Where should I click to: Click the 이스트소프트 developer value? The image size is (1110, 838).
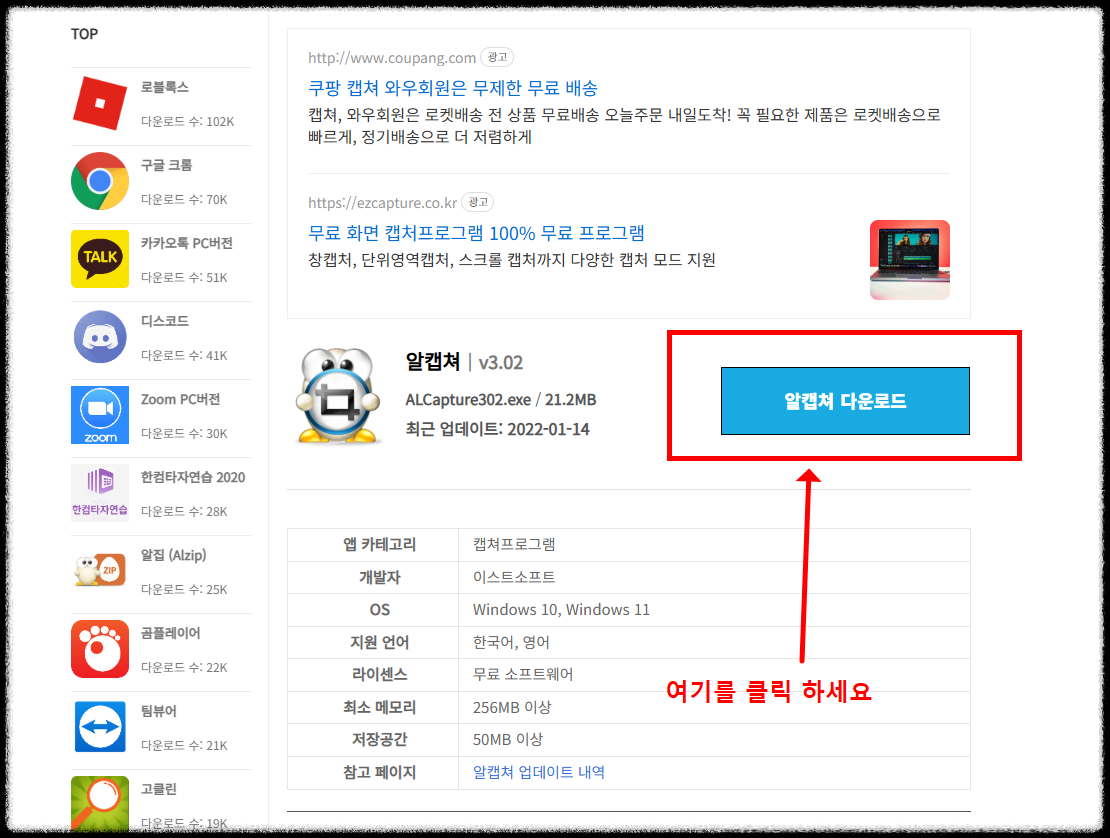coord(514,577)
